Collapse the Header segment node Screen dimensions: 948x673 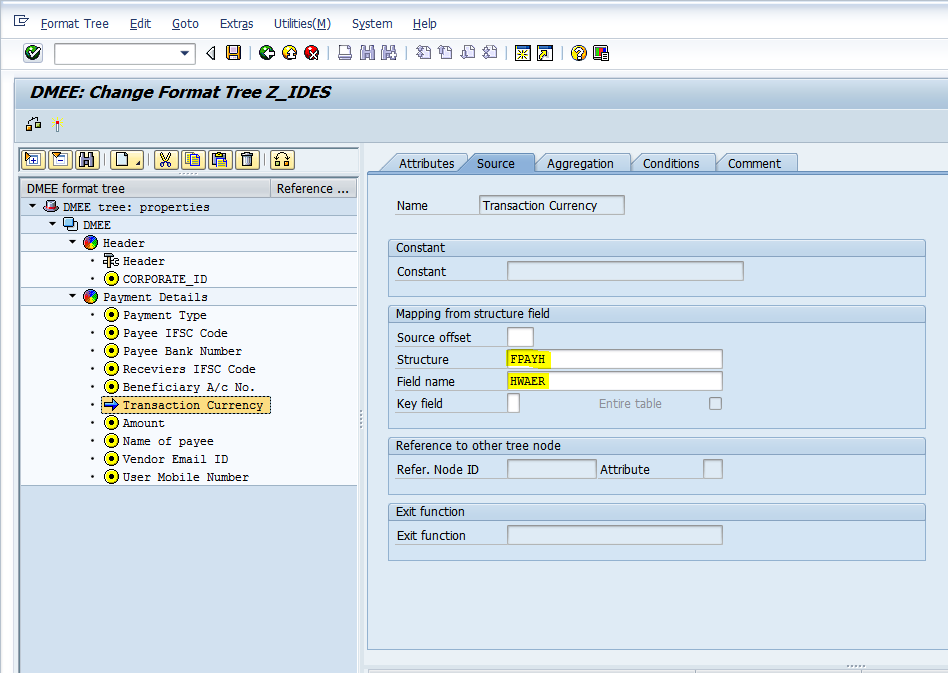72,242
